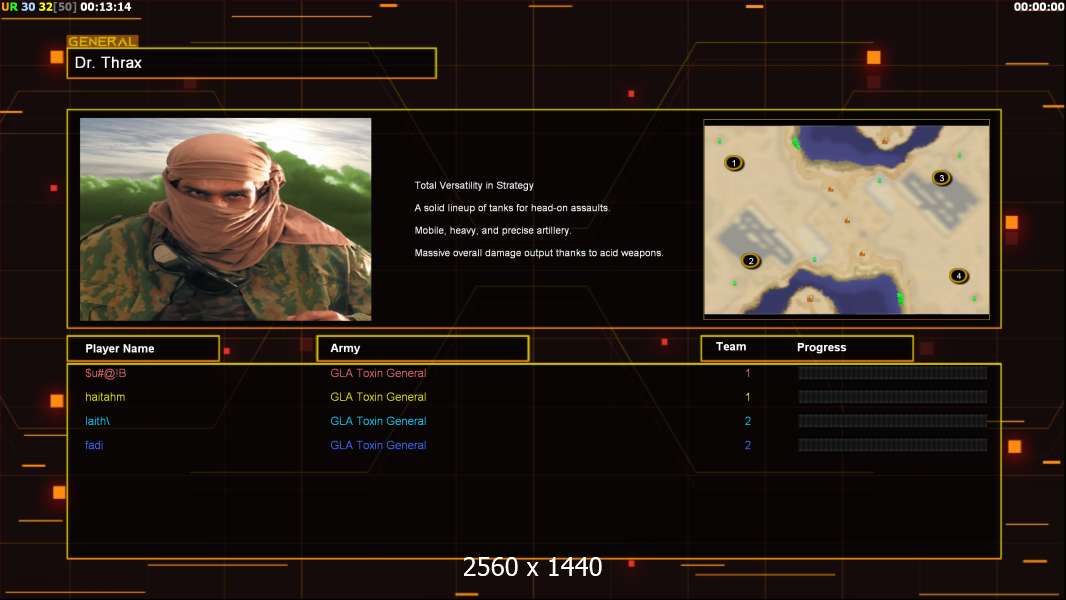Click start position marker 4 on minimap
This screenshot has width=1066, height=600.
[x=959, y=276]
